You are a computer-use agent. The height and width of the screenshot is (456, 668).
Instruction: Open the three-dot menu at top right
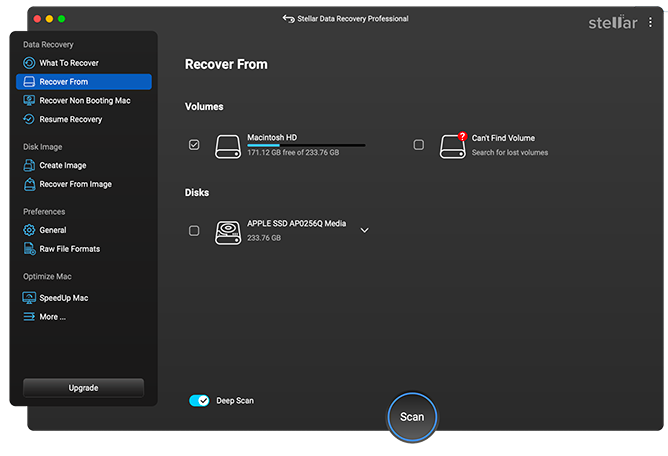651,22
